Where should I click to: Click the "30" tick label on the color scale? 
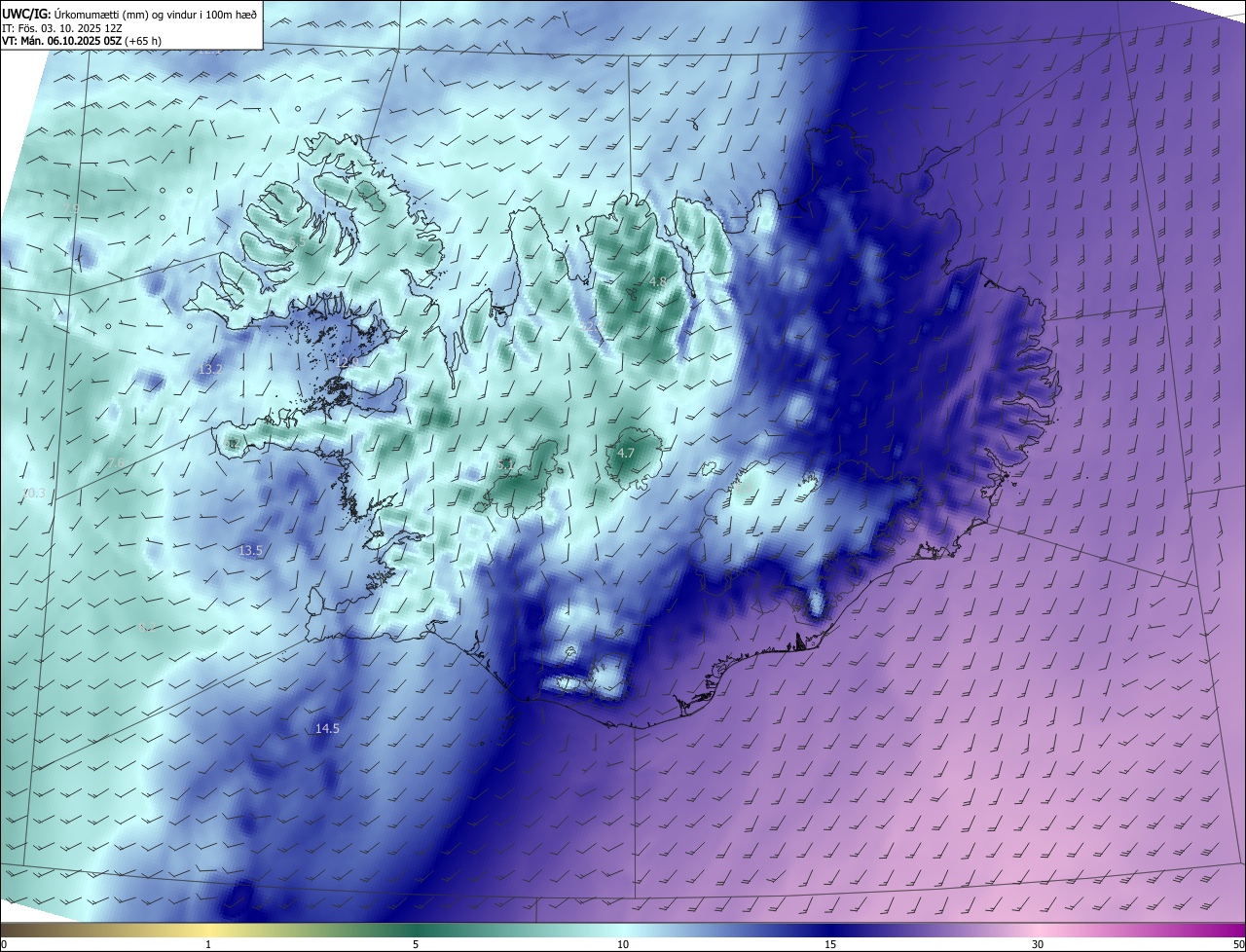(x=1038, y=944)
